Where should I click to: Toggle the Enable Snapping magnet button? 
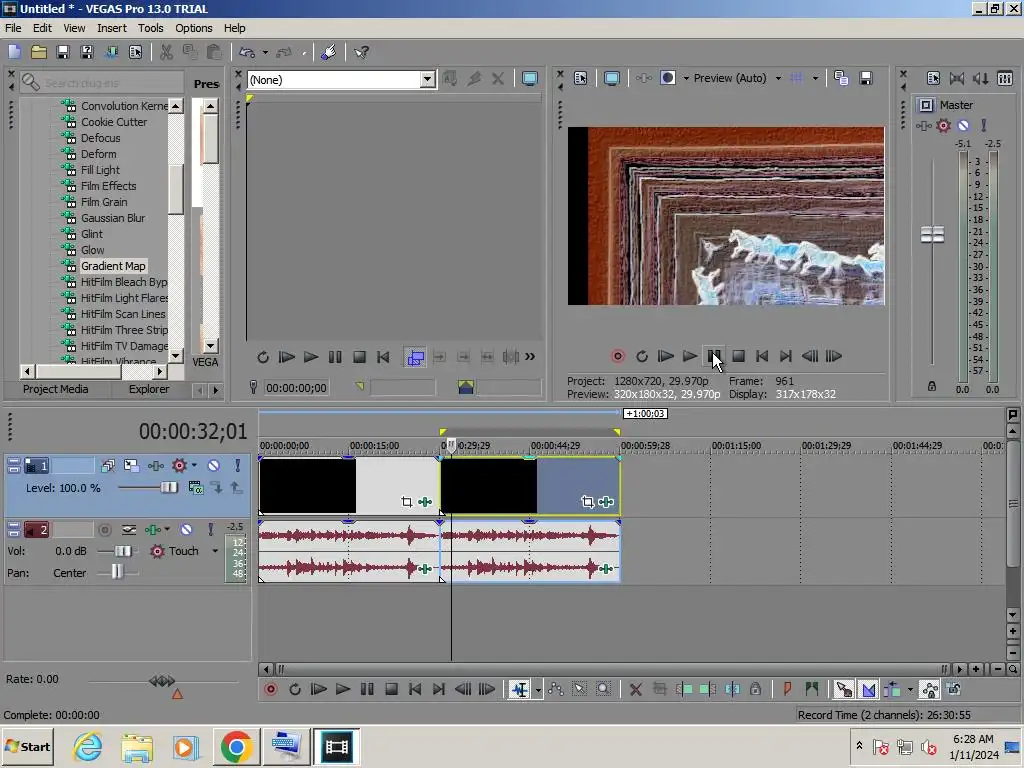(843, 689)
